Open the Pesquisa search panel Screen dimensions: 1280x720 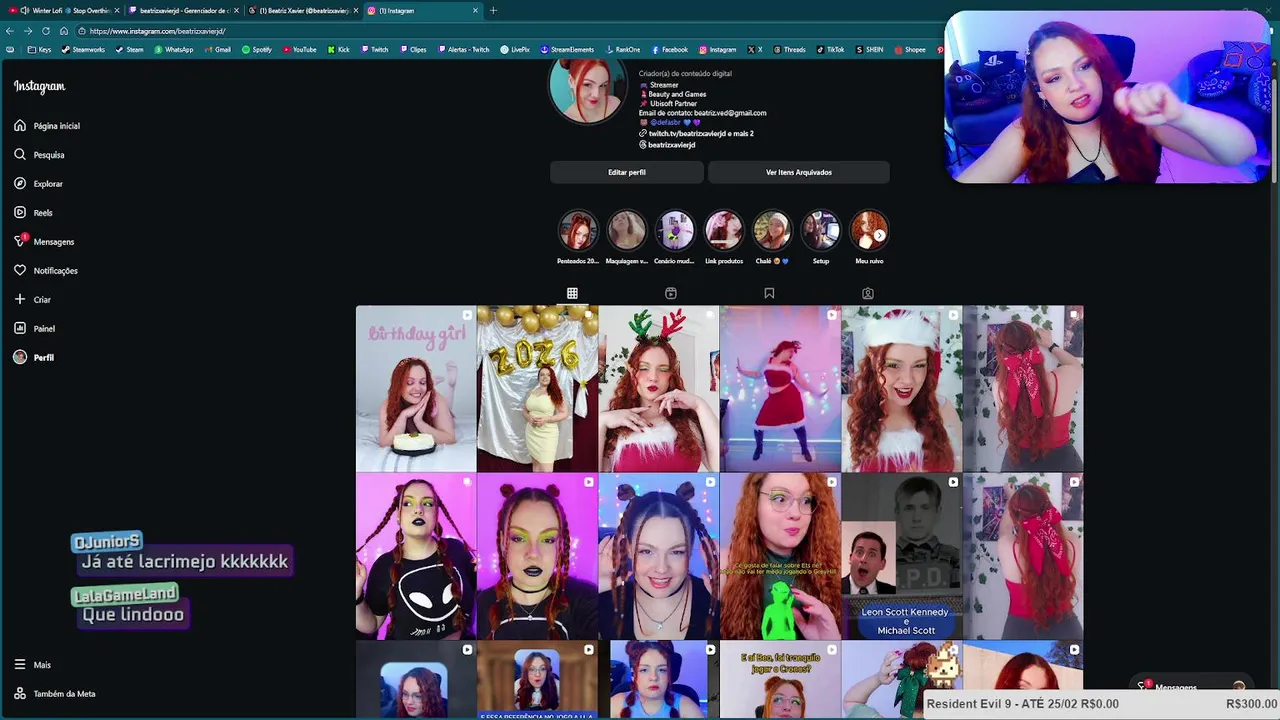coord(39,155)
